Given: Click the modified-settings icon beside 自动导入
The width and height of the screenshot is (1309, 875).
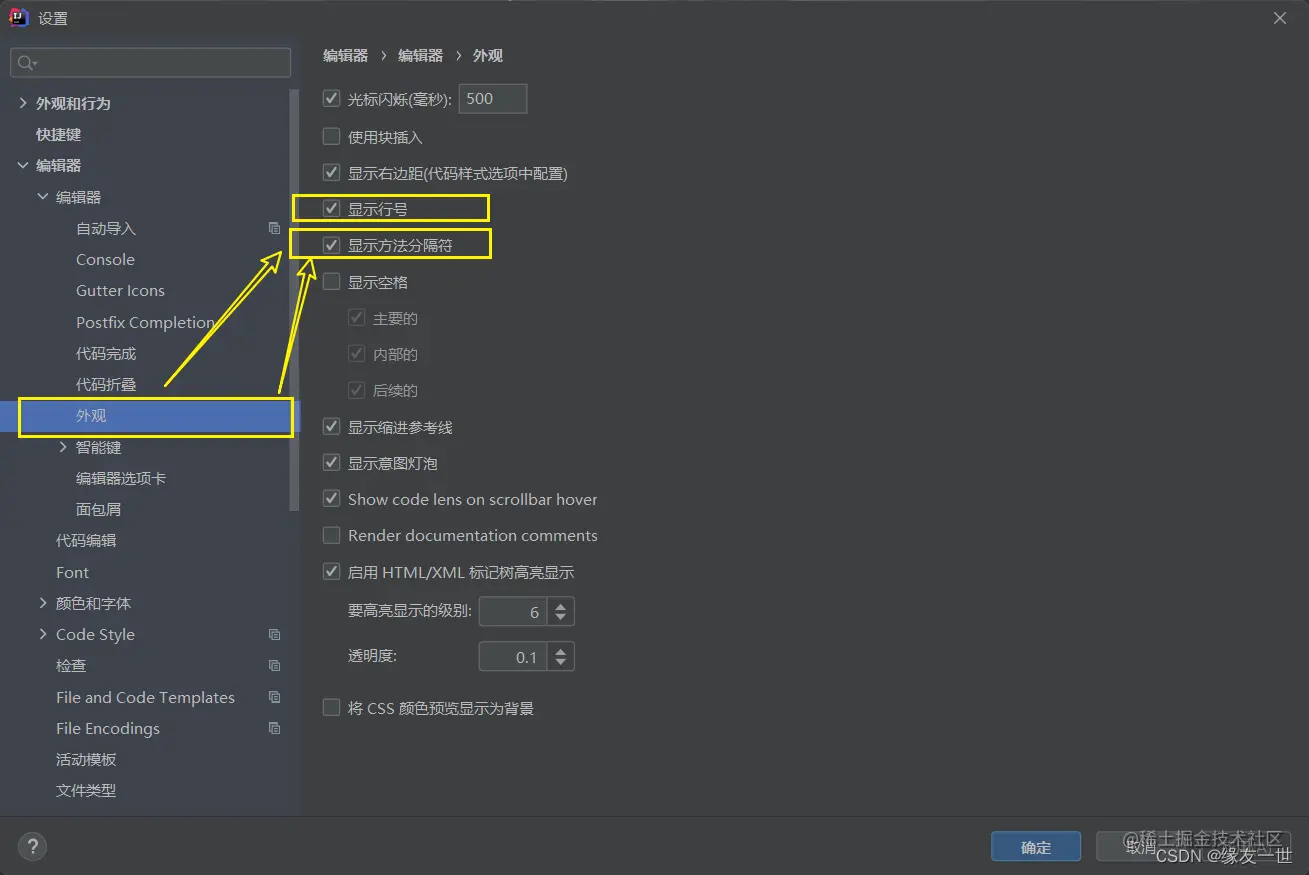Looking at the screenshot, I should click(x=274, y=228).
